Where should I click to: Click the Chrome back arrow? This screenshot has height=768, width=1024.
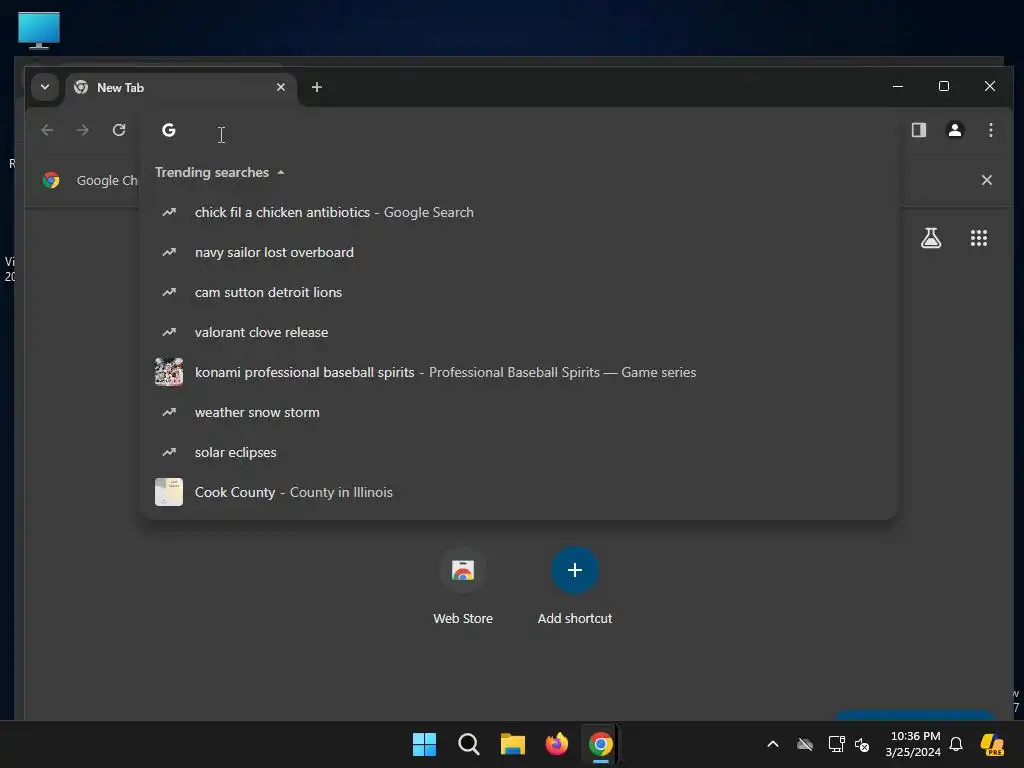(x=47, y=130)
